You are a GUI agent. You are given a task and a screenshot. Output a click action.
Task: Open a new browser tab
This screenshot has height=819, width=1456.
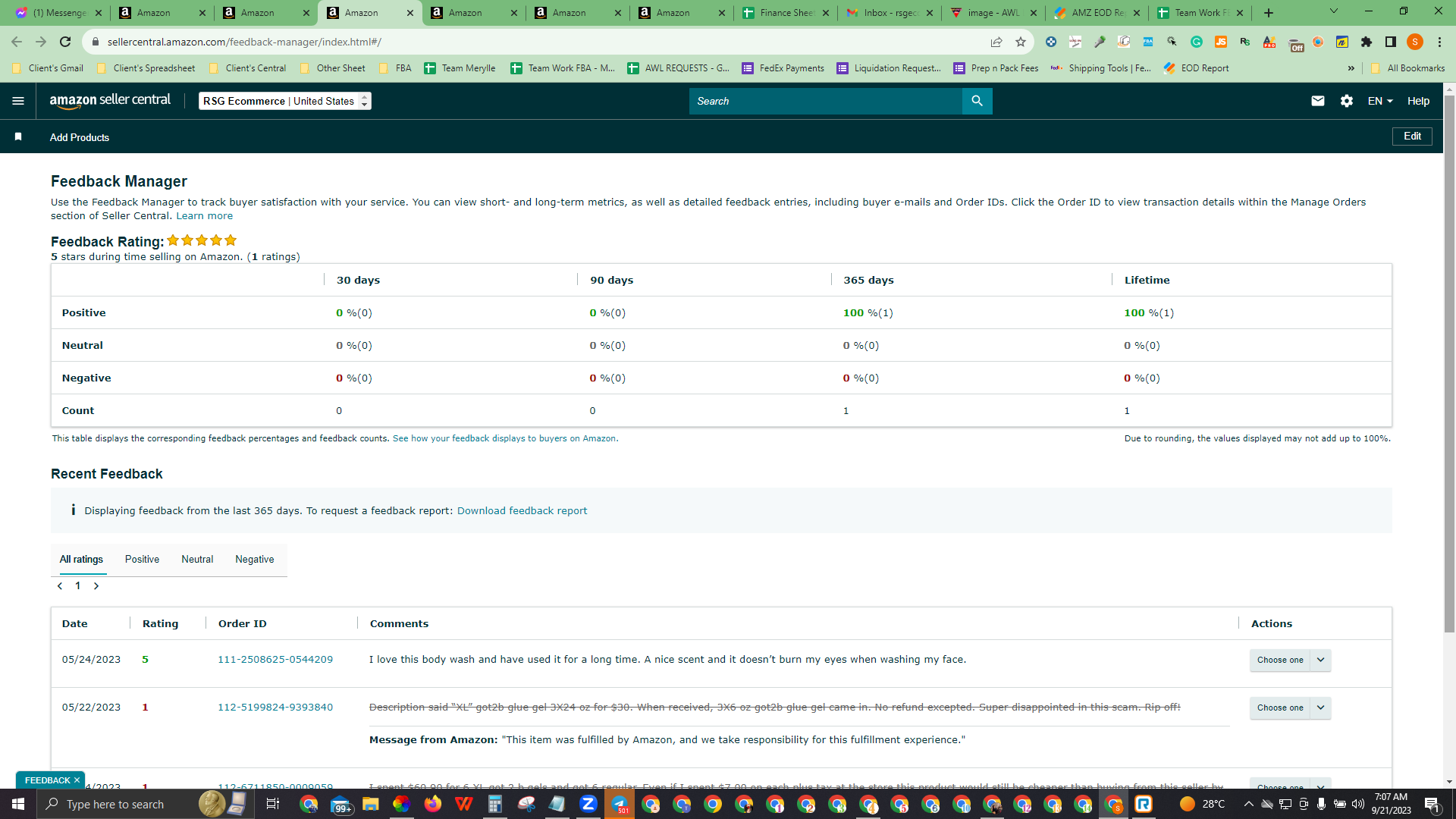click(1269, 13)
